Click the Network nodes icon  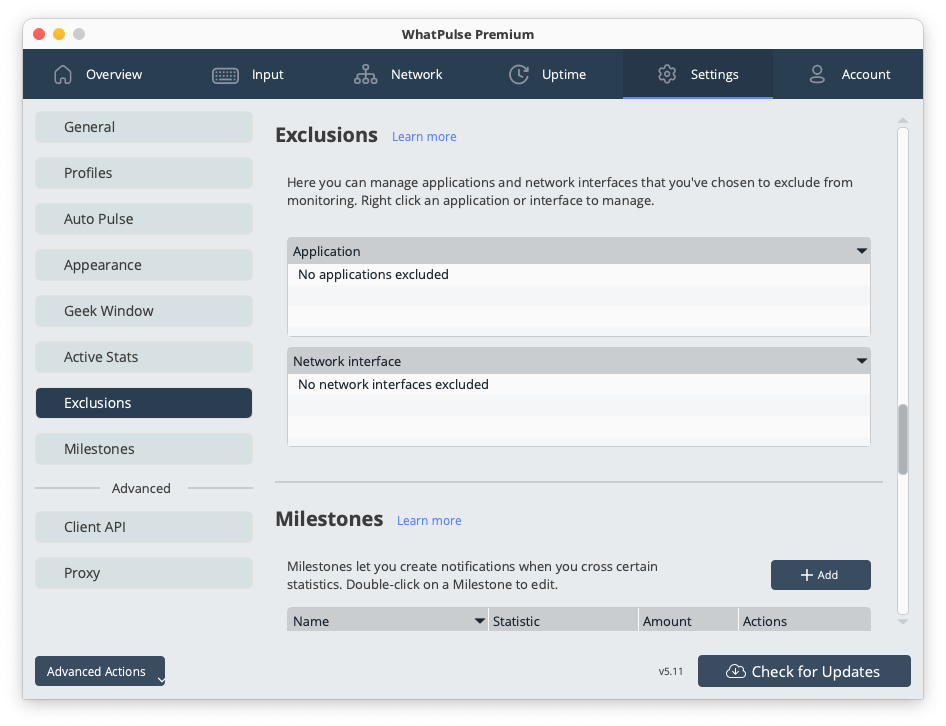368,74
